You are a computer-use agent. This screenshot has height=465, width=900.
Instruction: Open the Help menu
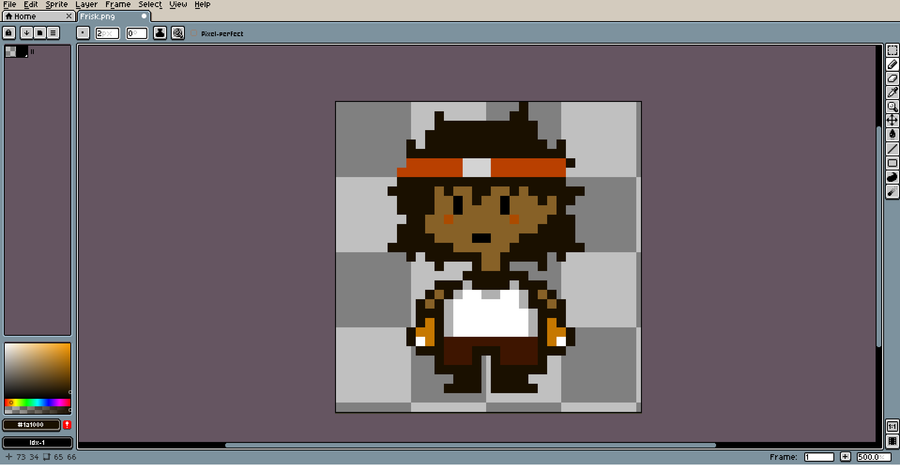pos(202,4)
